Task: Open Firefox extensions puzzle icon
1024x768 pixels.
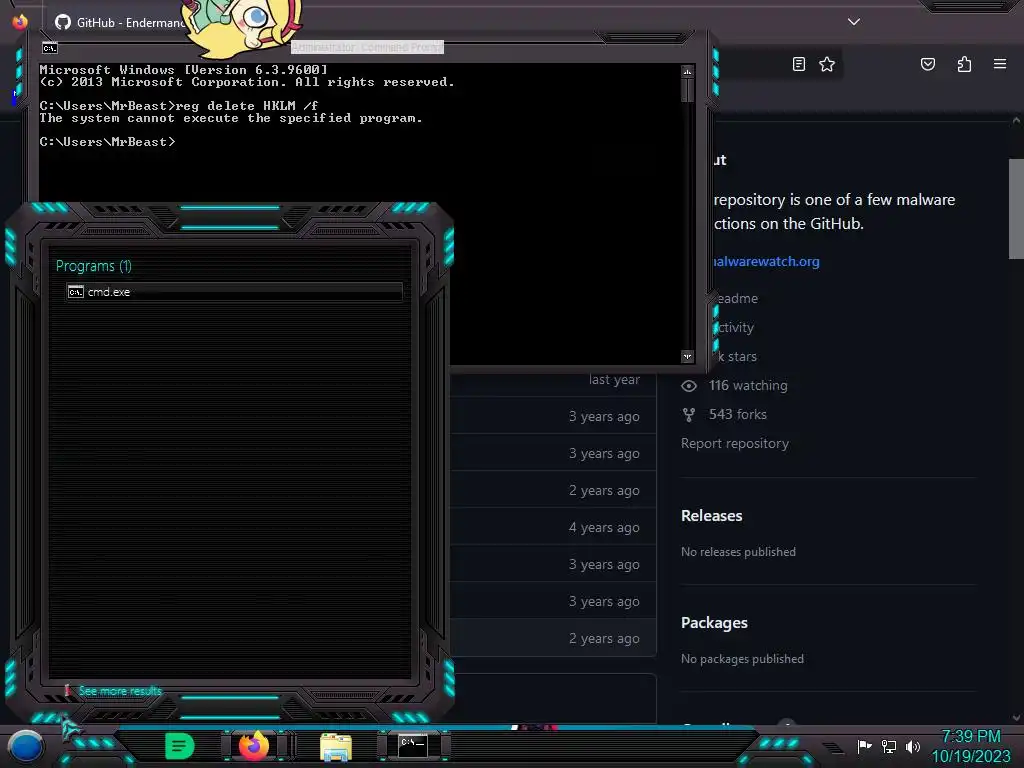Action: pos(964,64)
